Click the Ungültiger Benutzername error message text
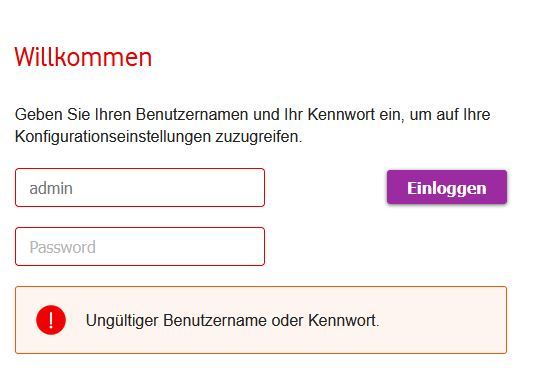 point(232,320)
